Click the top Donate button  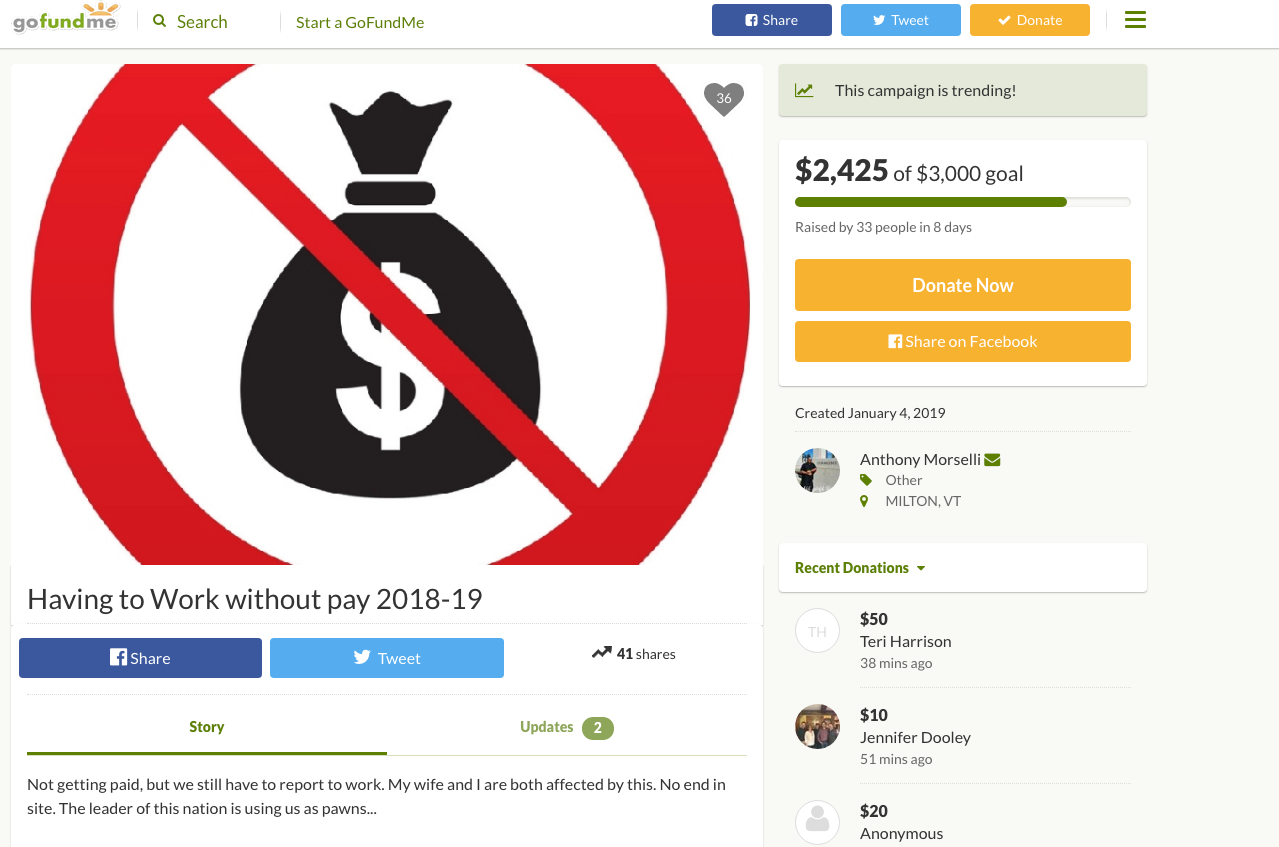(x=1029, y=20)
